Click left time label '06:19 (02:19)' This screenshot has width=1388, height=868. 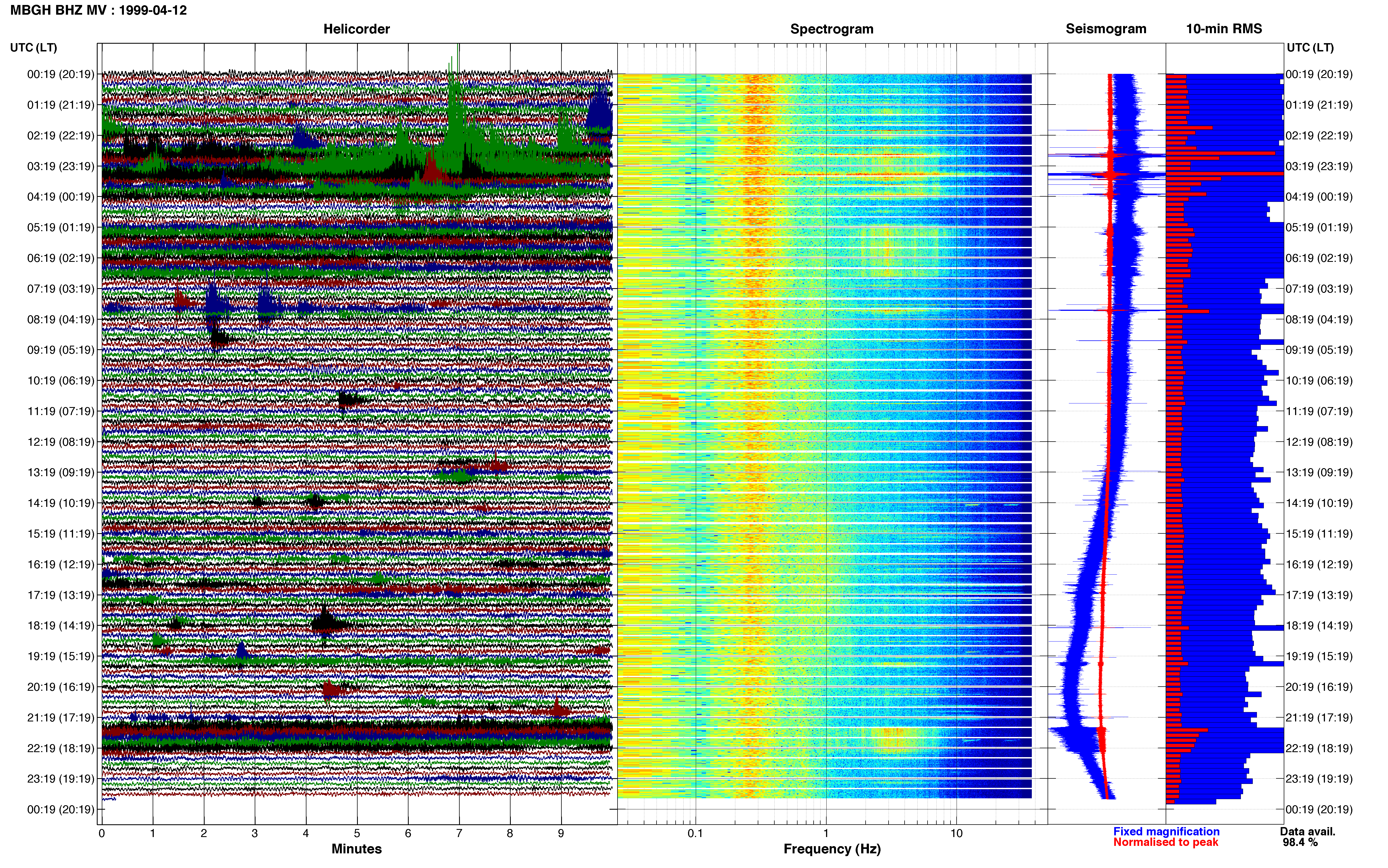click(x=61, y=258)
